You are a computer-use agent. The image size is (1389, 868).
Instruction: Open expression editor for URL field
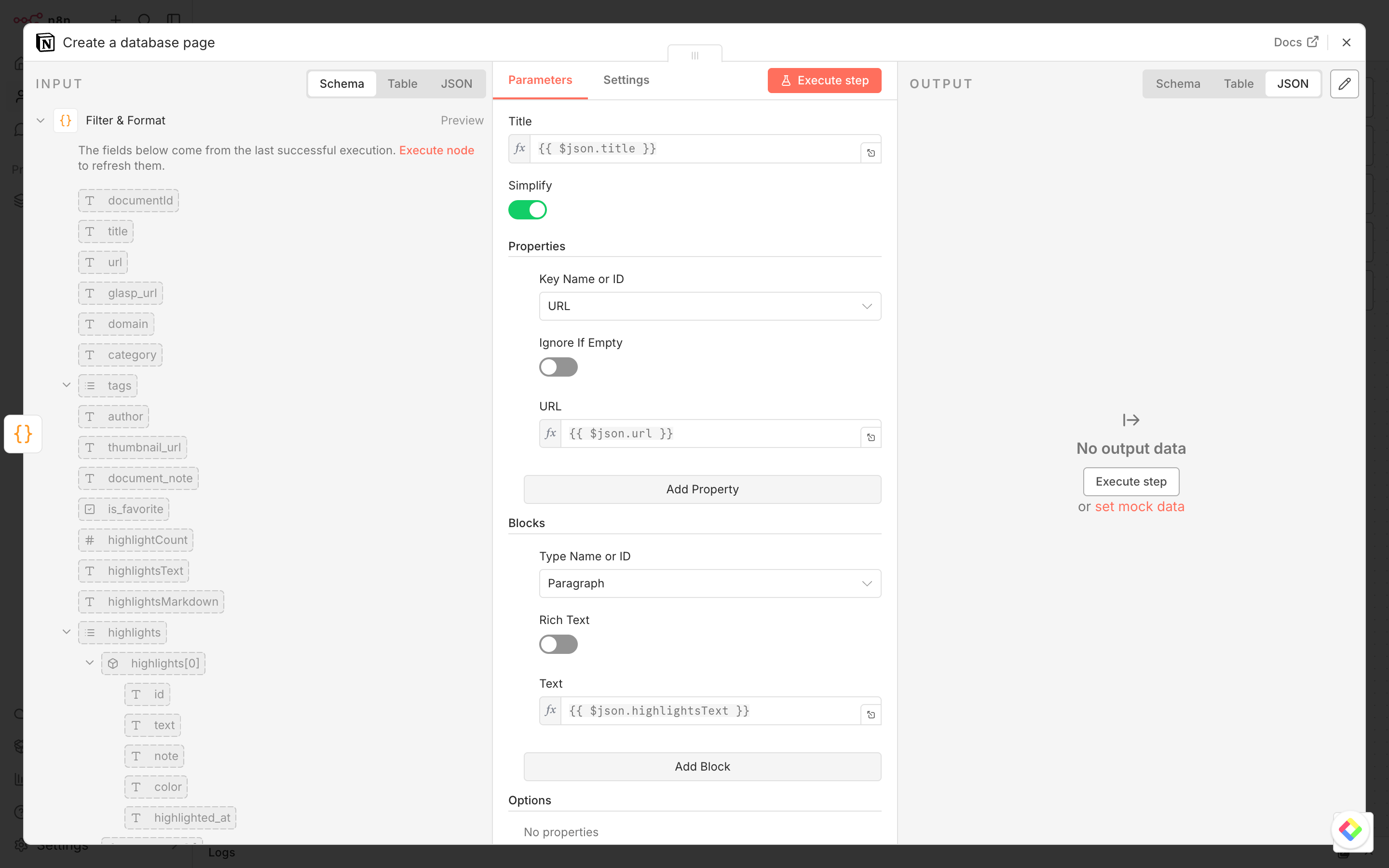(871, 437)
